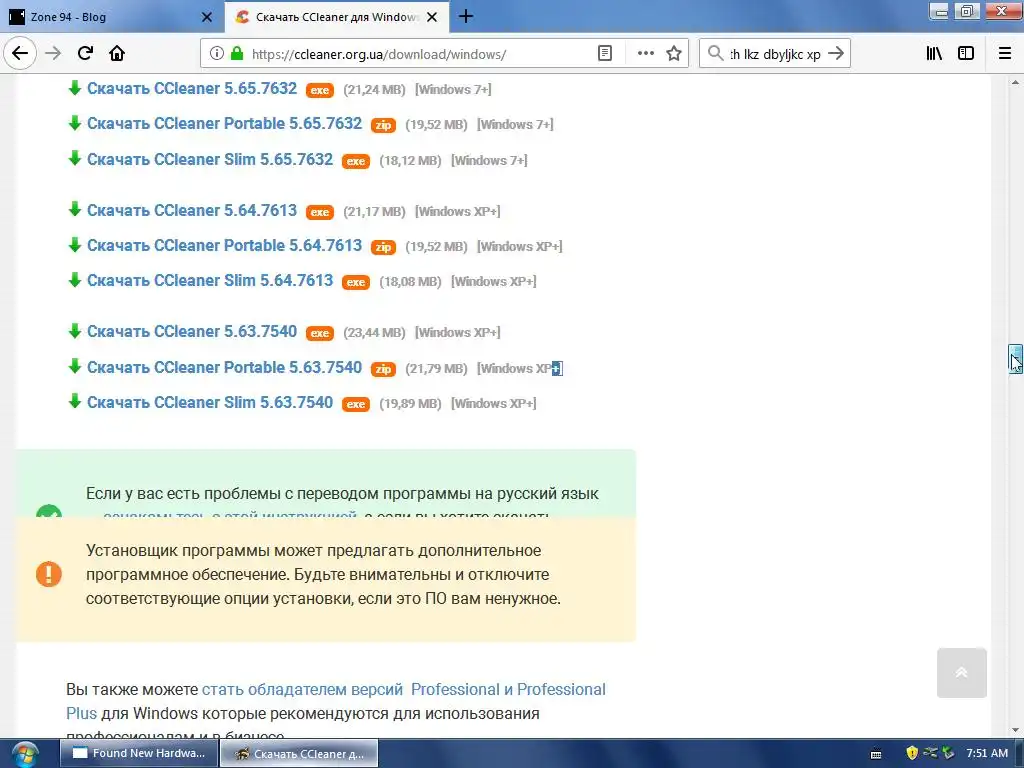Bookmark this page with the star
The image size is (1024, 768).
point(674,54)
